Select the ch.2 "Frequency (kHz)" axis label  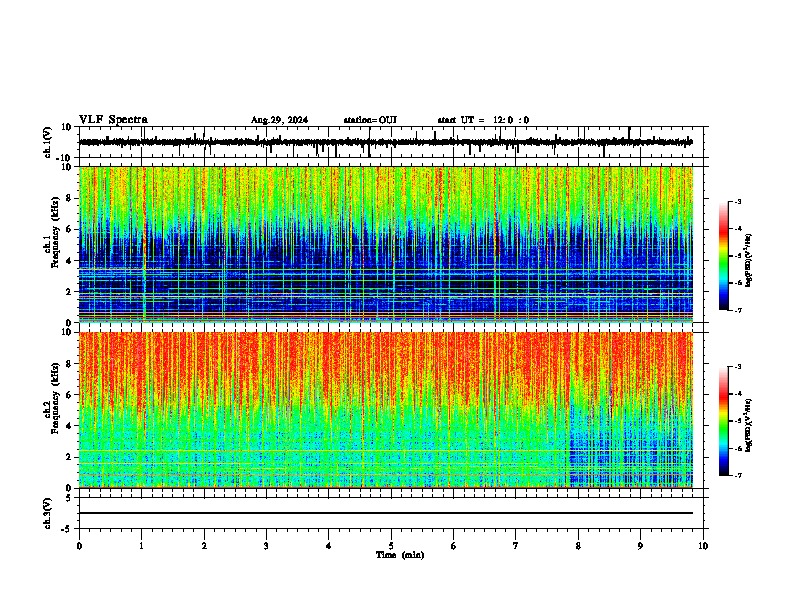[56, 398]
